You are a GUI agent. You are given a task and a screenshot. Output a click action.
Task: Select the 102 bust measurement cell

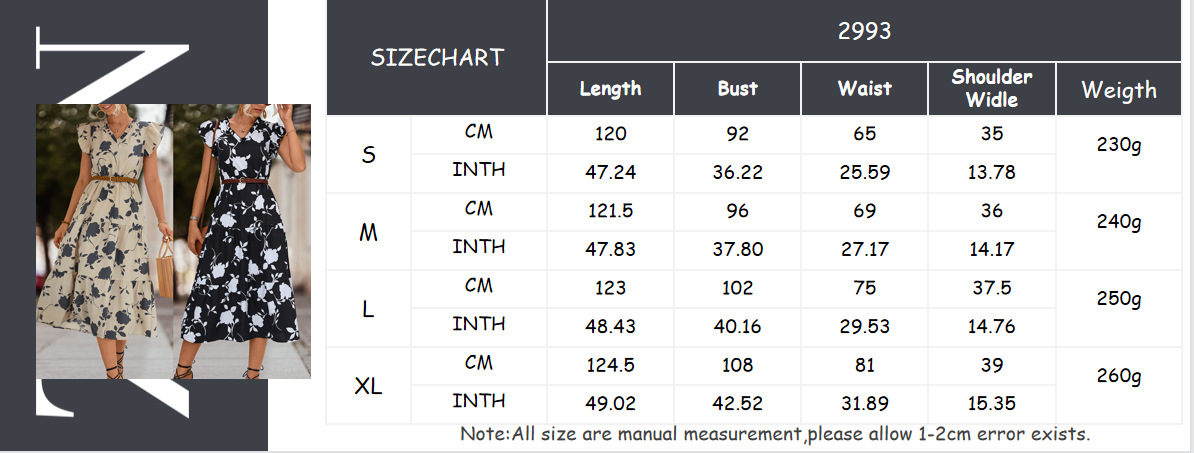[x=737, y=288]
